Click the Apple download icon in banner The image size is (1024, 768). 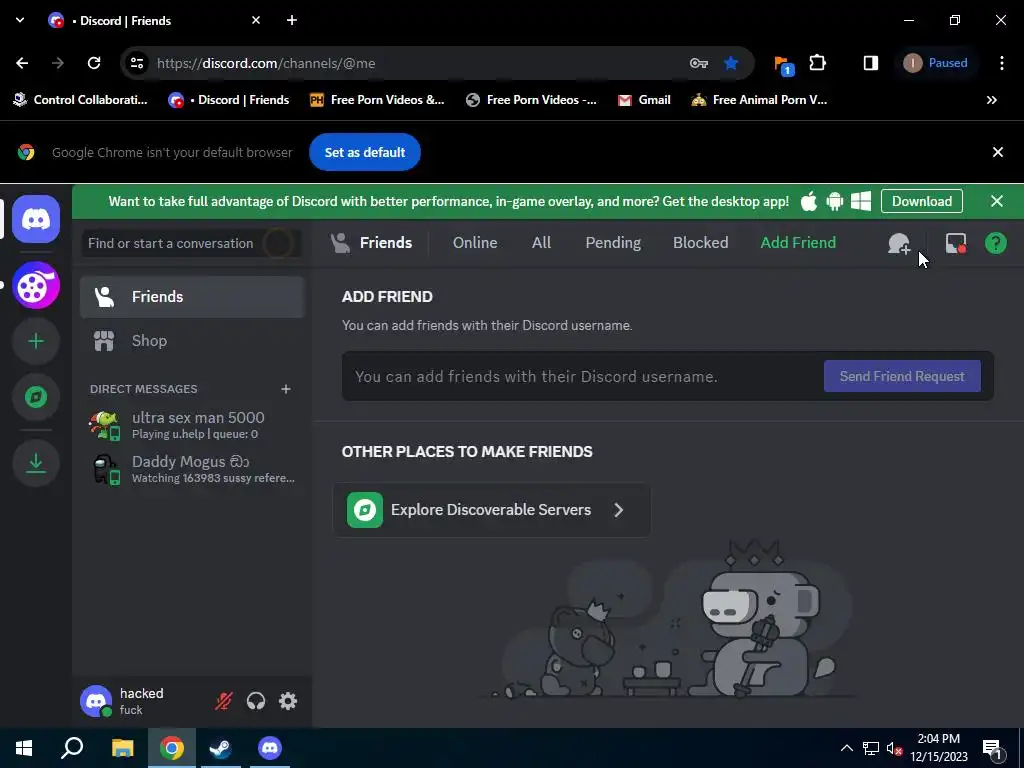(808, 201)
